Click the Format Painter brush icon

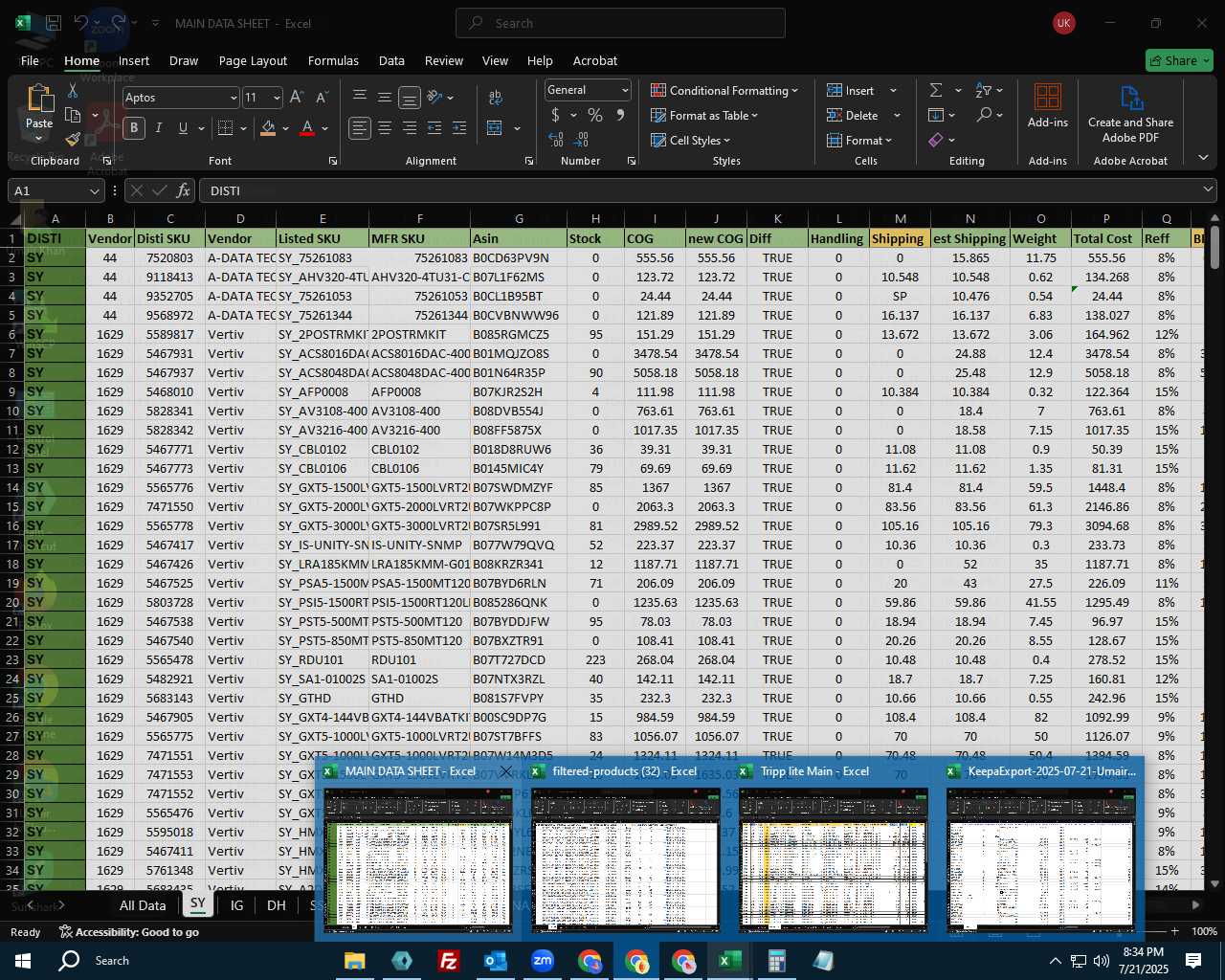tap(73, 140)
